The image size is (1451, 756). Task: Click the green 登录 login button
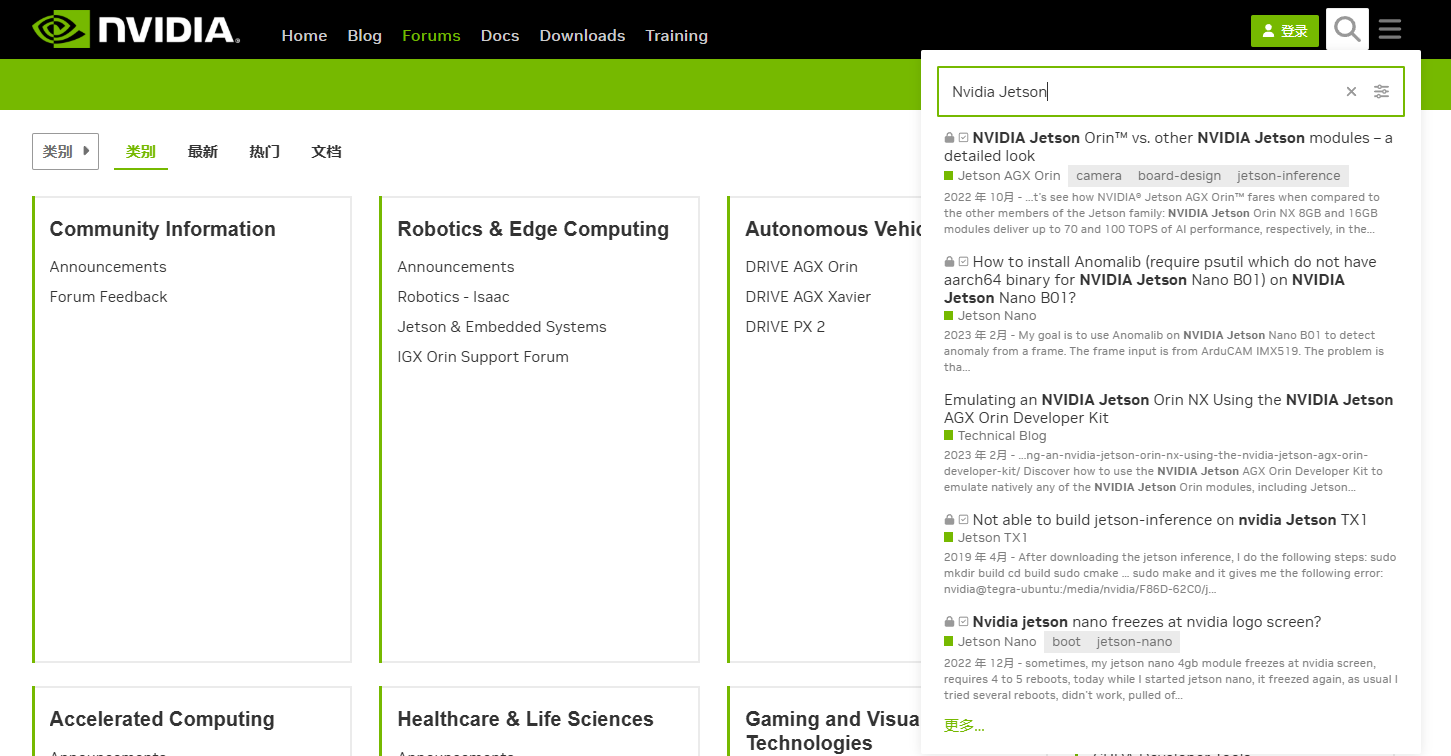coord(1284,31)
